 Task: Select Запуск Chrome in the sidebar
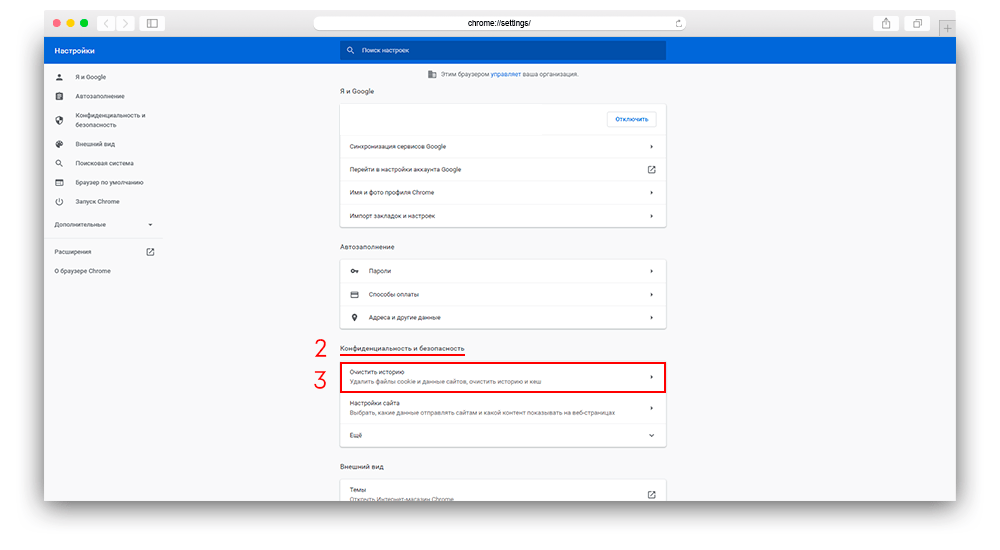pyautogui.click(x=98, y=202)
